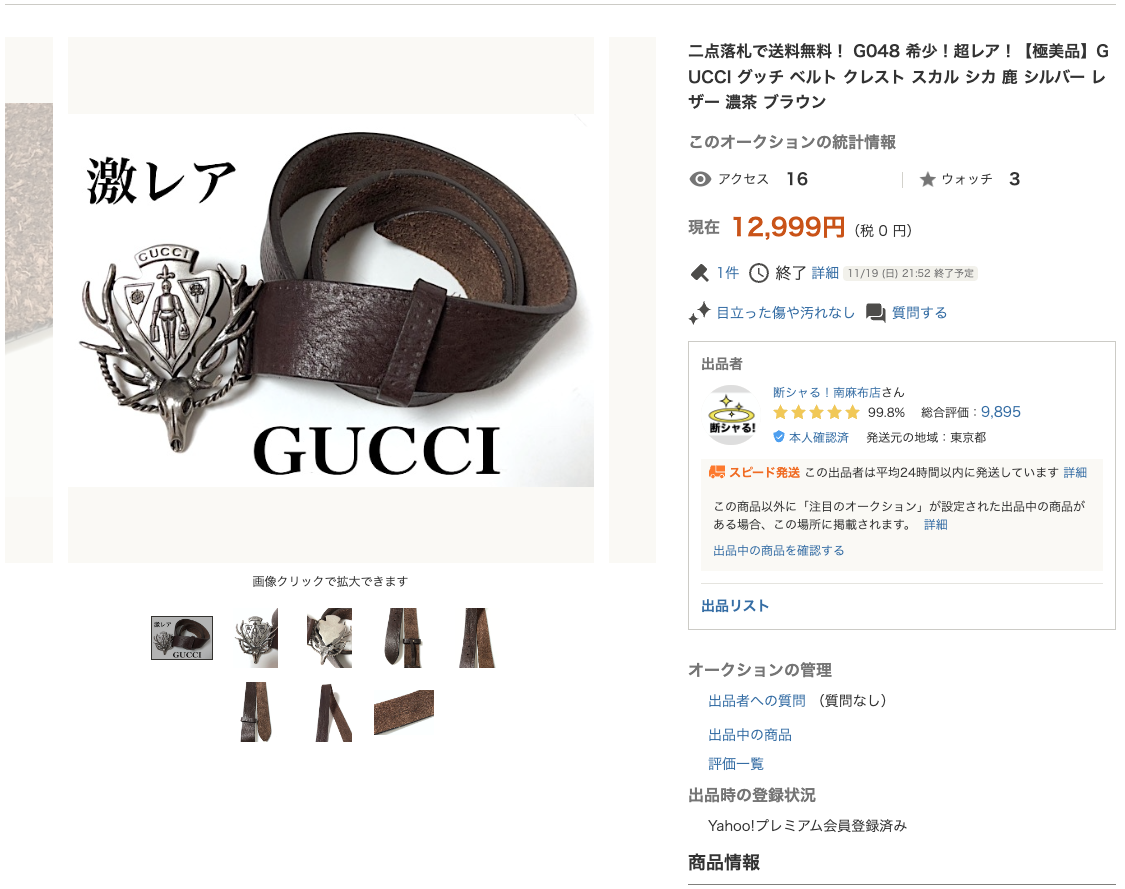Click the speed delivery truck icon
Image resolution: width=1125 pixels, height=889 pixels.
(716, 472)
